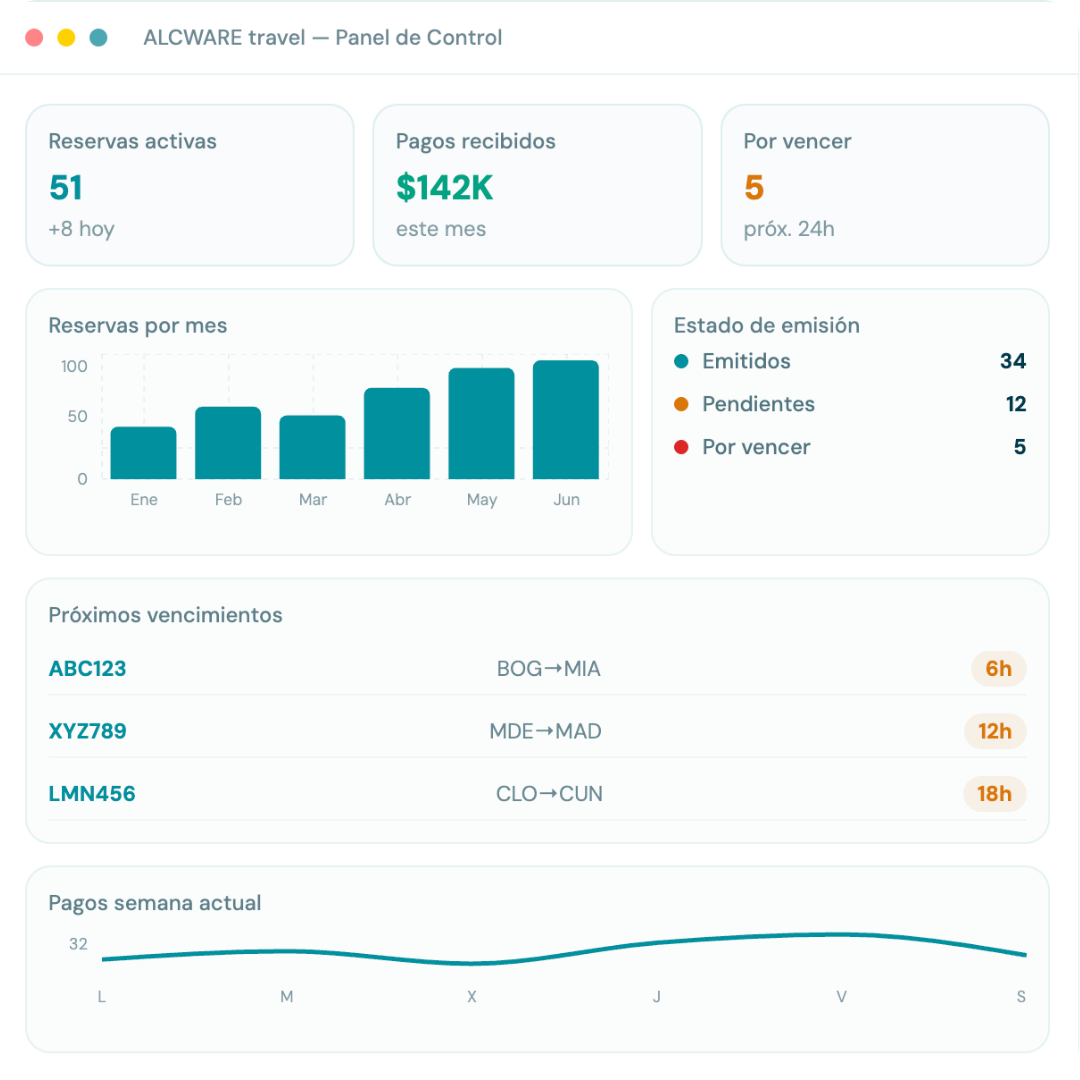
Task: Select the 12h expiry badge
Action: pos(995,731)
